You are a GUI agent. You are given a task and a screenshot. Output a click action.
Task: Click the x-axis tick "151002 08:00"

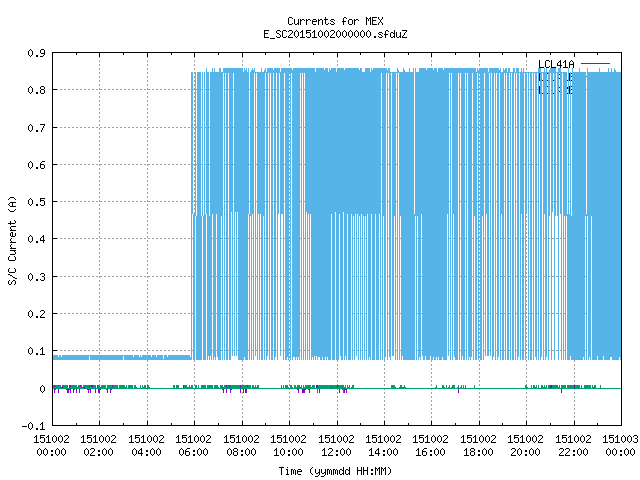[241, 446]
